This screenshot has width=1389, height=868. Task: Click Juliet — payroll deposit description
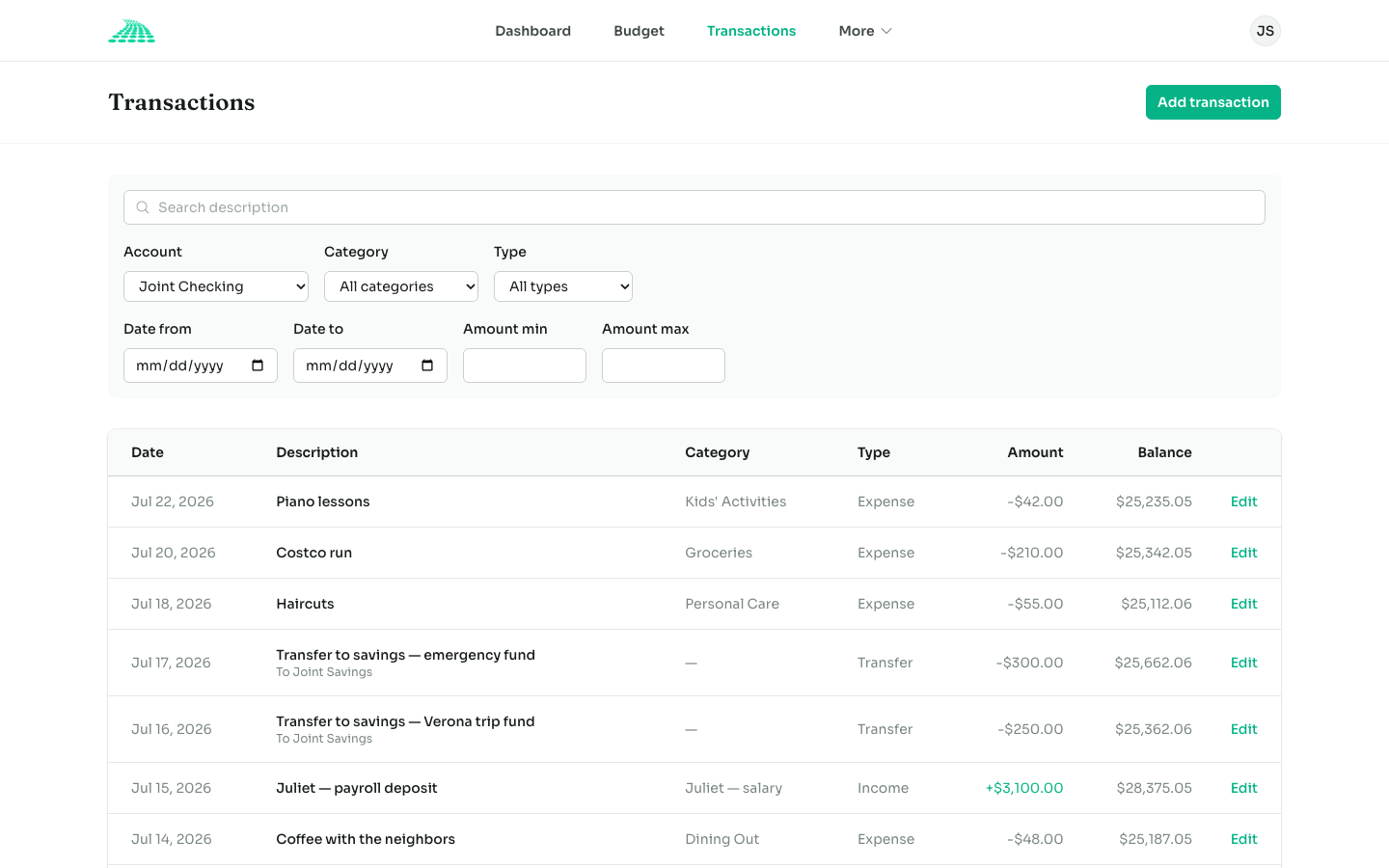[x=357, y=788]
